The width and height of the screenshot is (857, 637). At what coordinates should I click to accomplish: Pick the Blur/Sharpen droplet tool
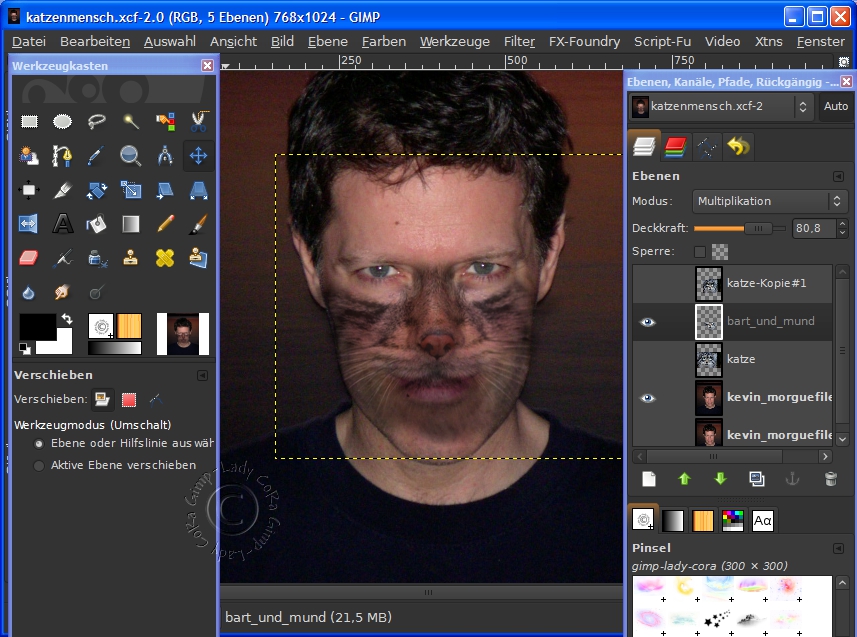[29, 293]
